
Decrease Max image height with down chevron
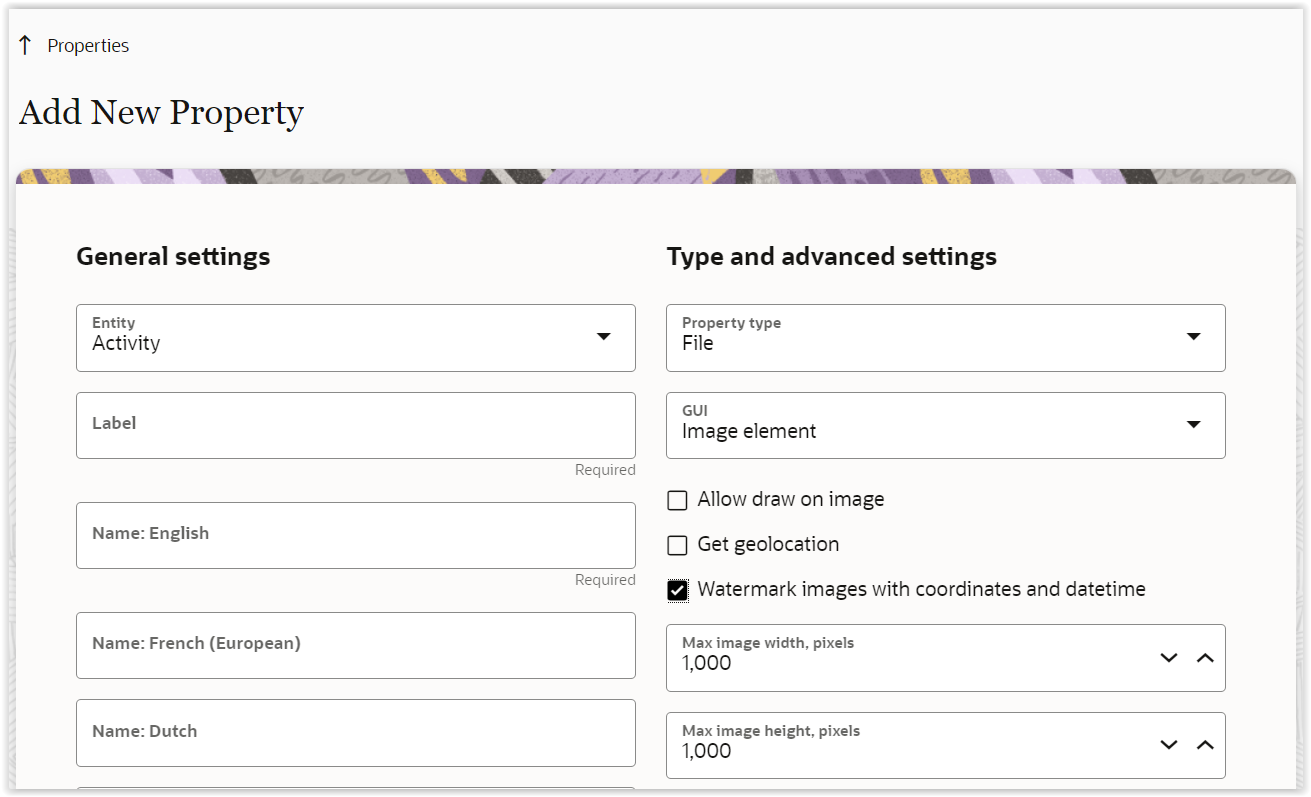pos(1169,745)
